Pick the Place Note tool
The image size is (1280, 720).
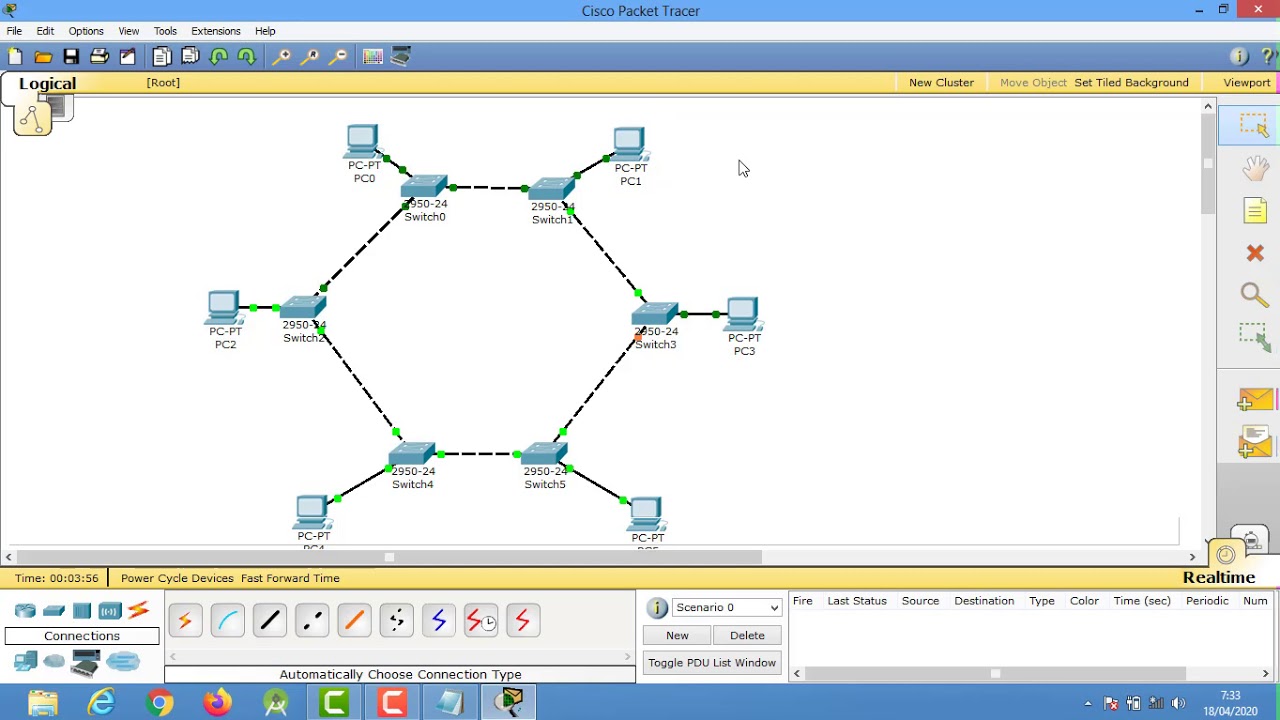point(1255,210)
